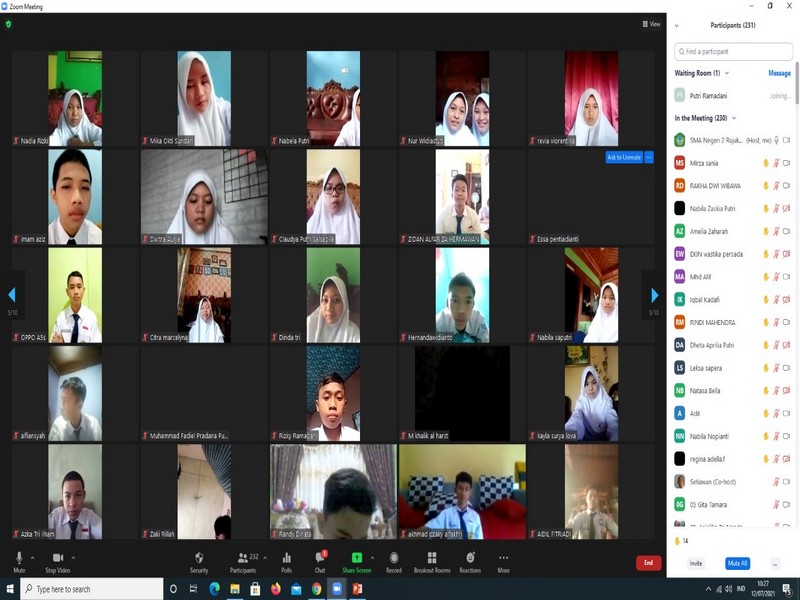The image size is (800, 600).
Task: Open the View menu at top right
Action: tap(651, 24)
